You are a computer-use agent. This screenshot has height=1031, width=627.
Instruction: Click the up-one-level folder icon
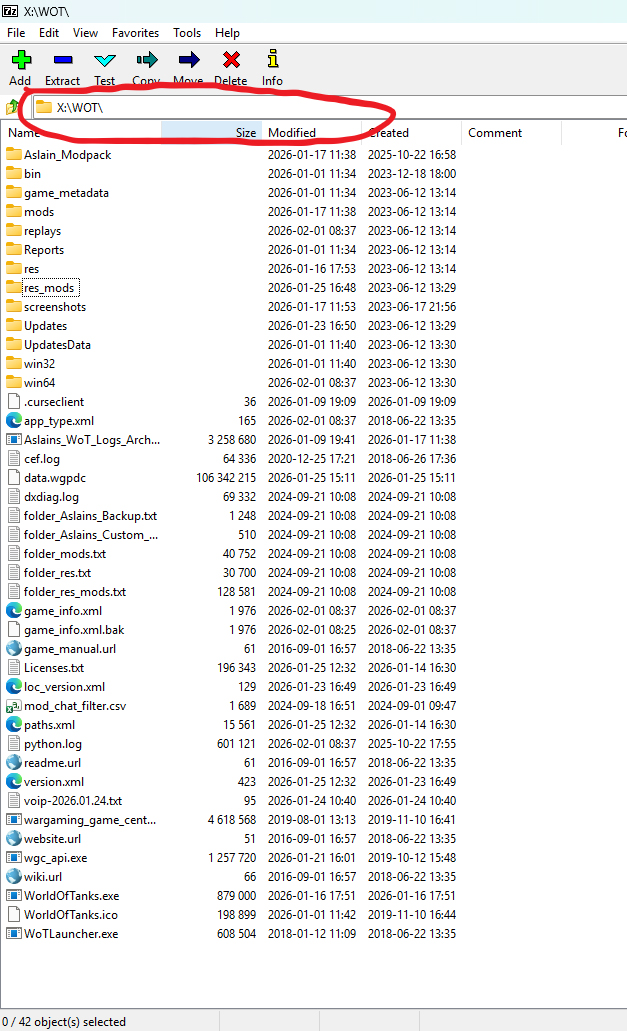(13, 107)
